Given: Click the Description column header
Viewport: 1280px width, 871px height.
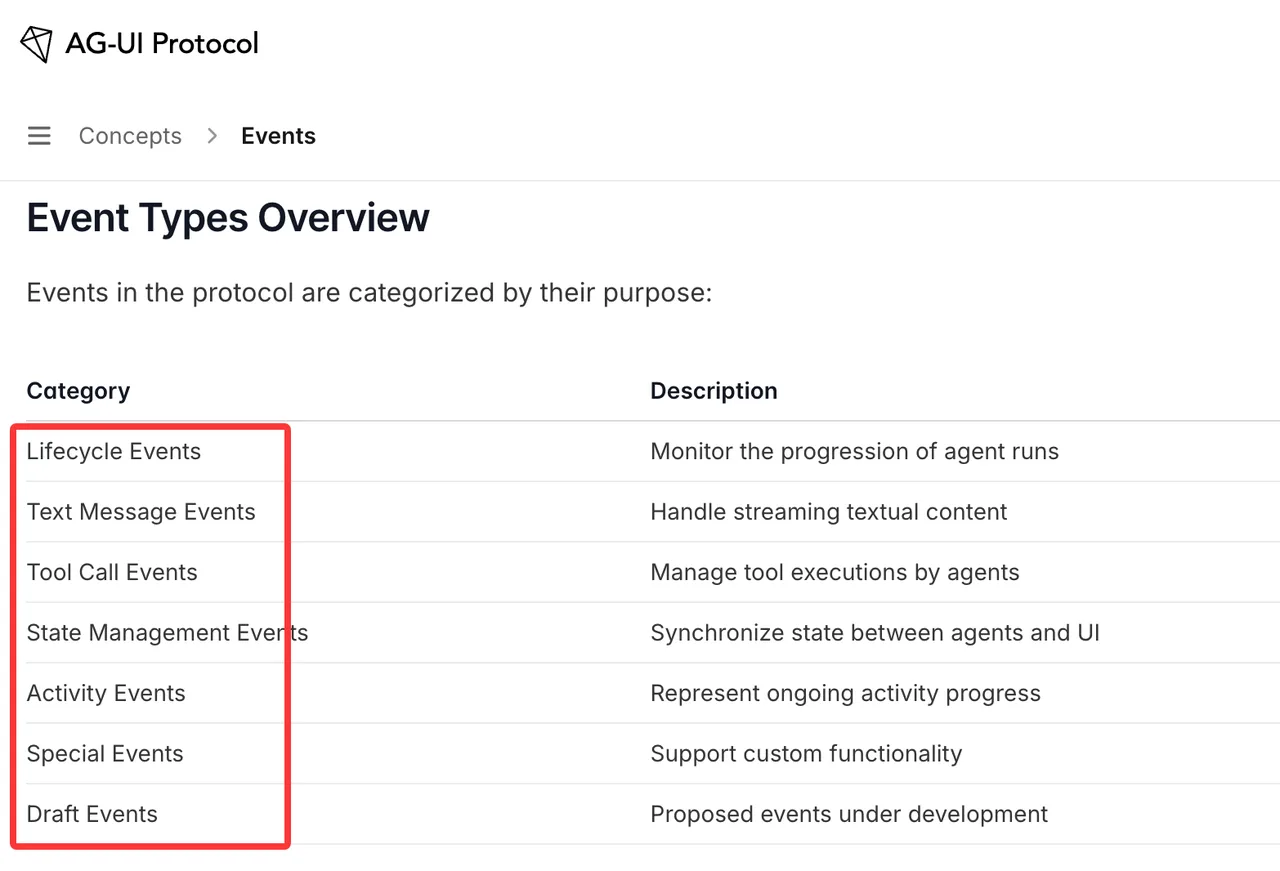Looking at the screenshot, I should [x=714, y=391].
